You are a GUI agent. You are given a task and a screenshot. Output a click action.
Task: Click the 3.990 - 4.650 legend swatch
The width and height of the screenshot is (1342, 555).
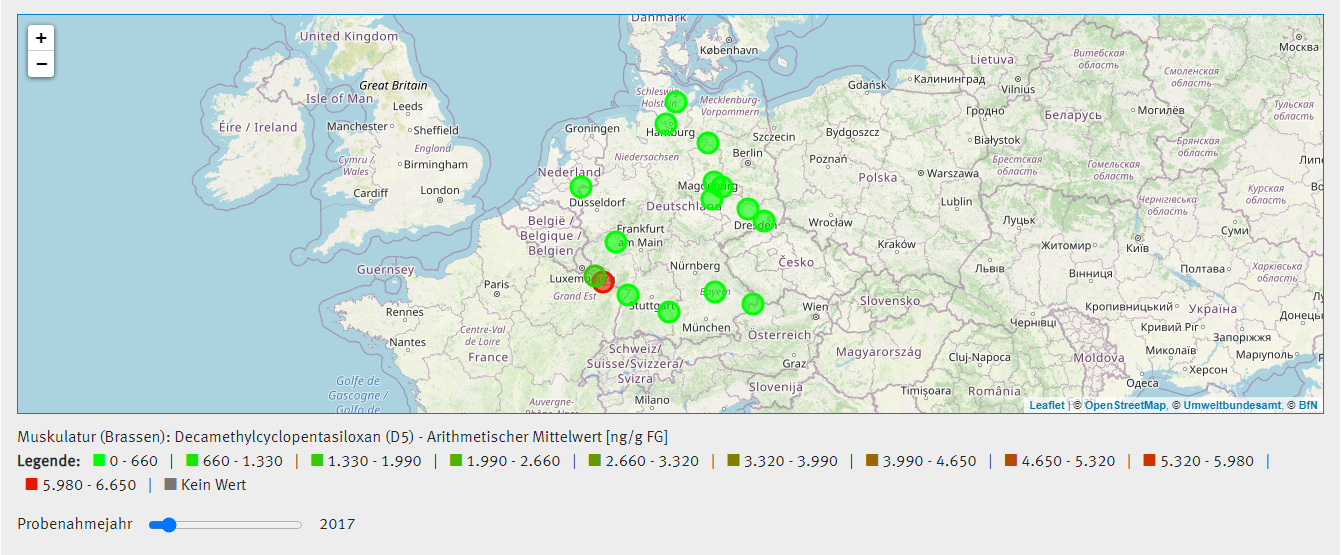point(872,461)
